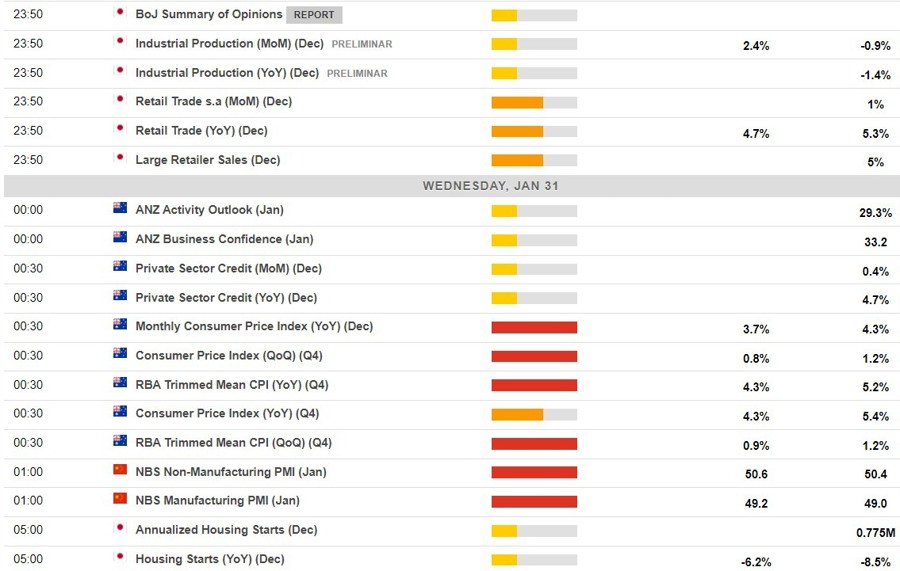Open Housing Starts (YoY) (Dec) event
This screenshot has width=900, height=571.
tap(210, 560)
